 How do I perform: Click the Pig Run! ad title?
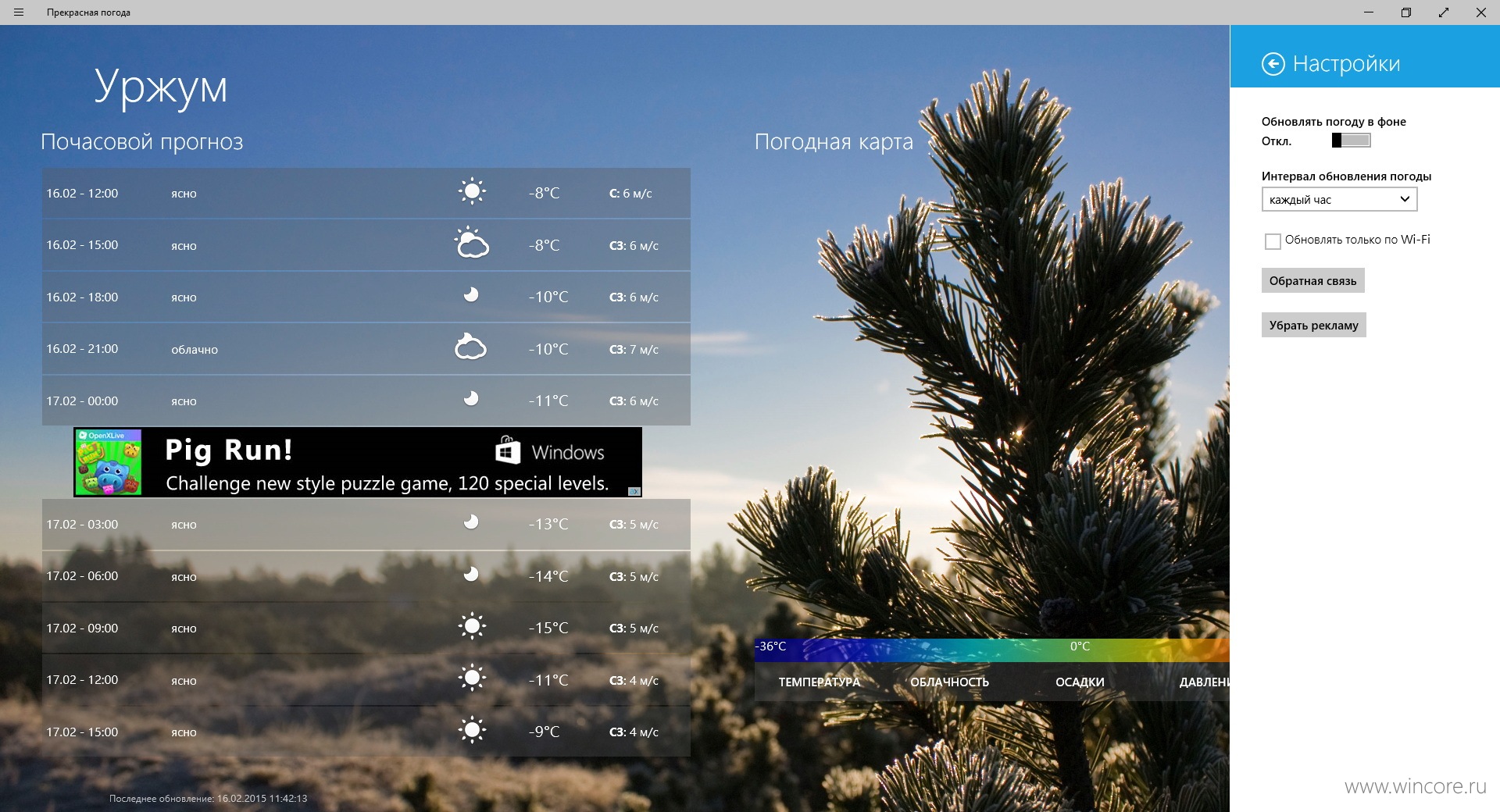(229, 451)
